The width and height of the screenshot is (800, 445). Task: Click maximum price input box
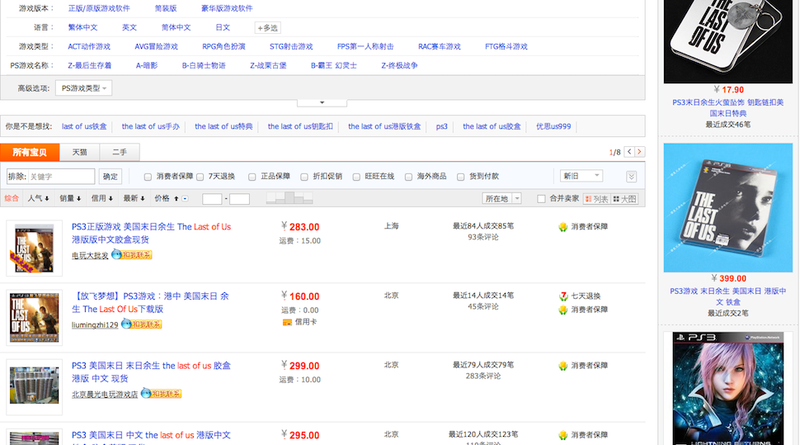pyautogui.click(x=239, y=199)
